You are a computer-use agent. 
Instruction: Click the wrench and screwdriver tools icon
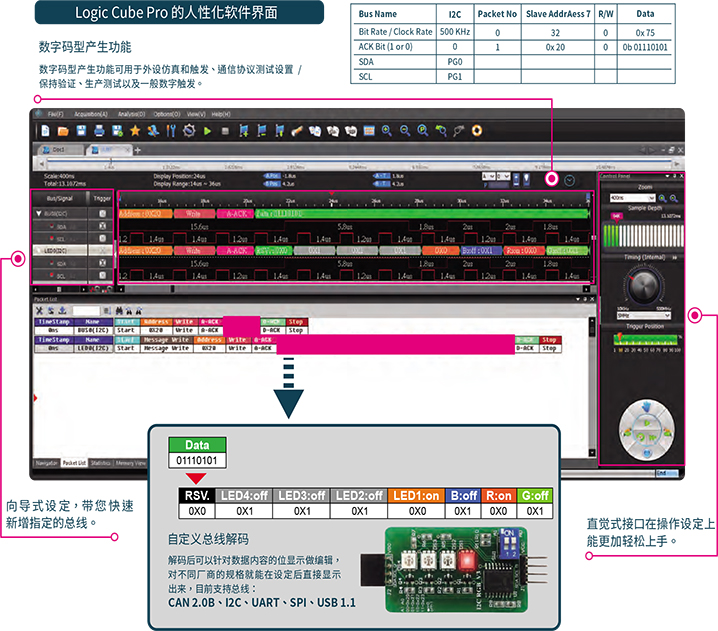click(x=171, y=131)
